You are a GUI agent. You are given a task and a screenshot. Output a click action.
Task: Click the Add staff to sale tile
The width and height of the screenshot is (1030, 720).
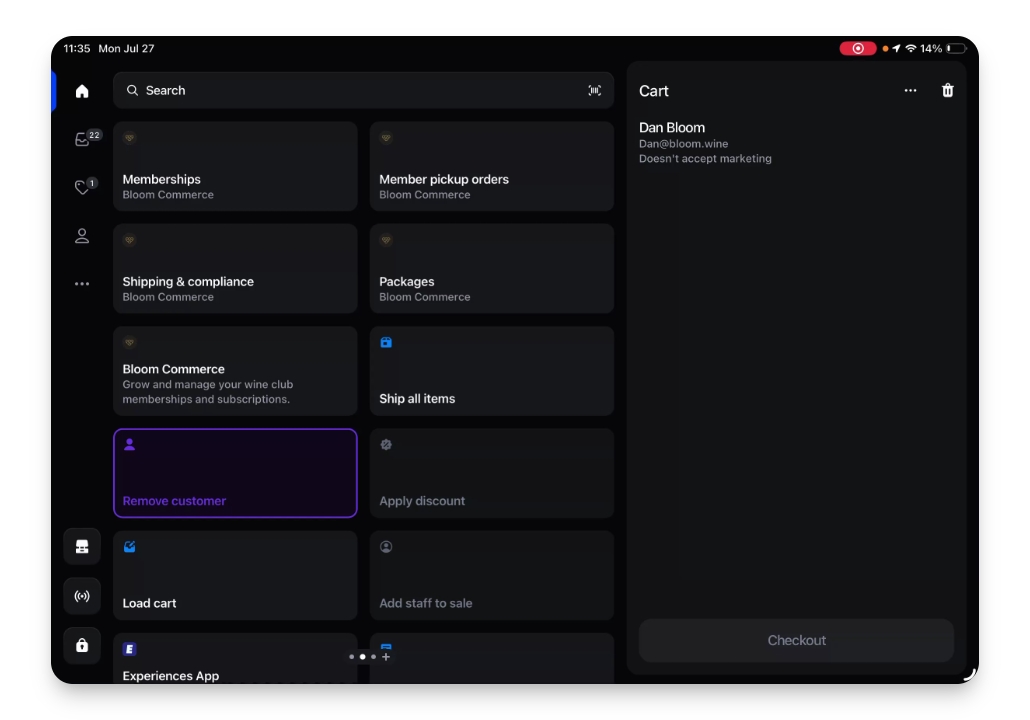(x=492, y=575)
